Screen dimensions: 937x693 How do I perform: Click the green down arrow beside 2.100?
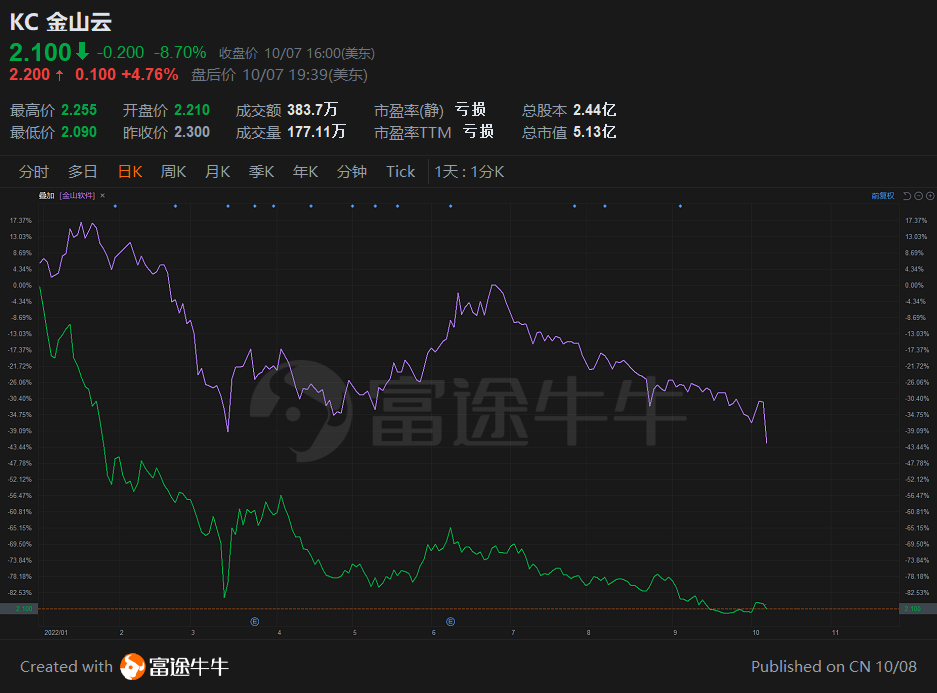82,51
